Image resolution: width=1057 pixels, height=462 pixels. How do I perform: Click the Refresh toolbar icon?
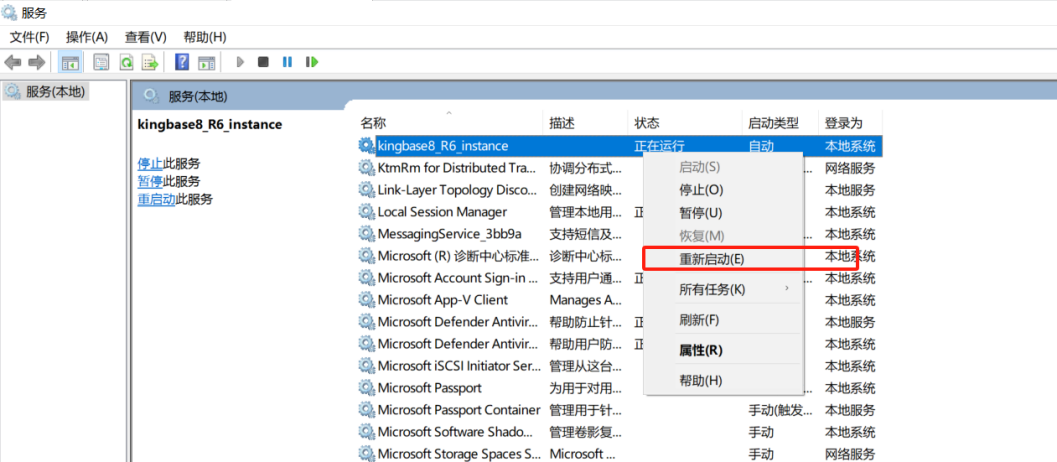click(x=126, y=62)
